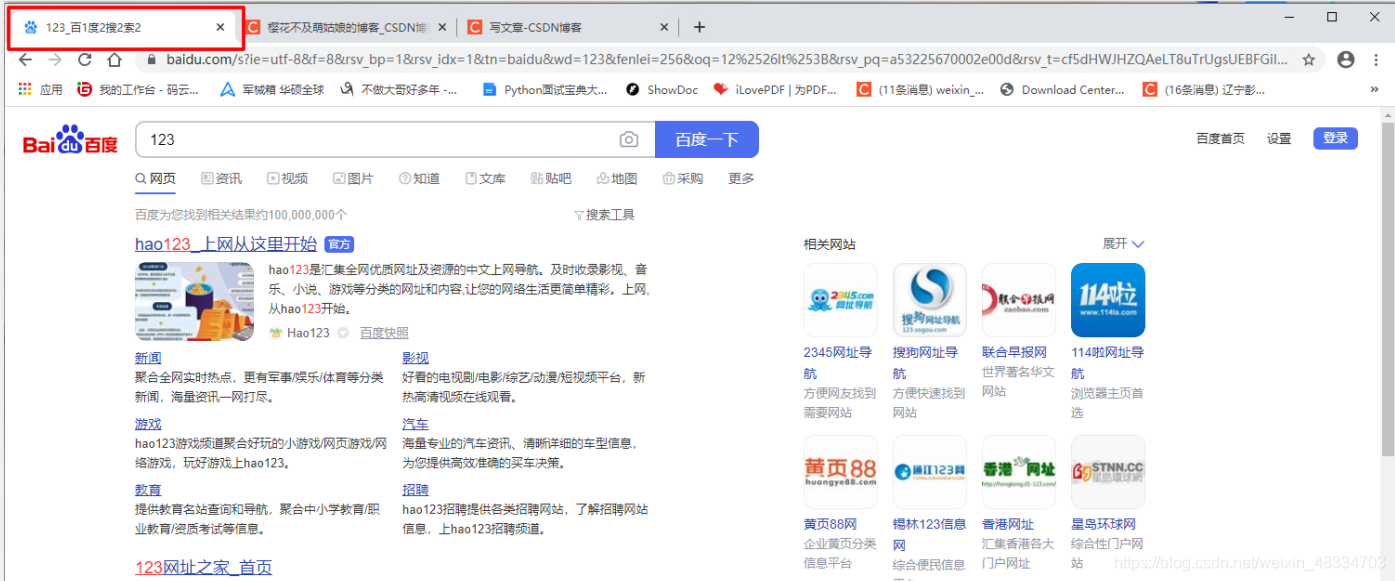The height and width of the screenshot is (581, 1395).
Task: Open the 百度首页 link
Action: click(1220, 139)
